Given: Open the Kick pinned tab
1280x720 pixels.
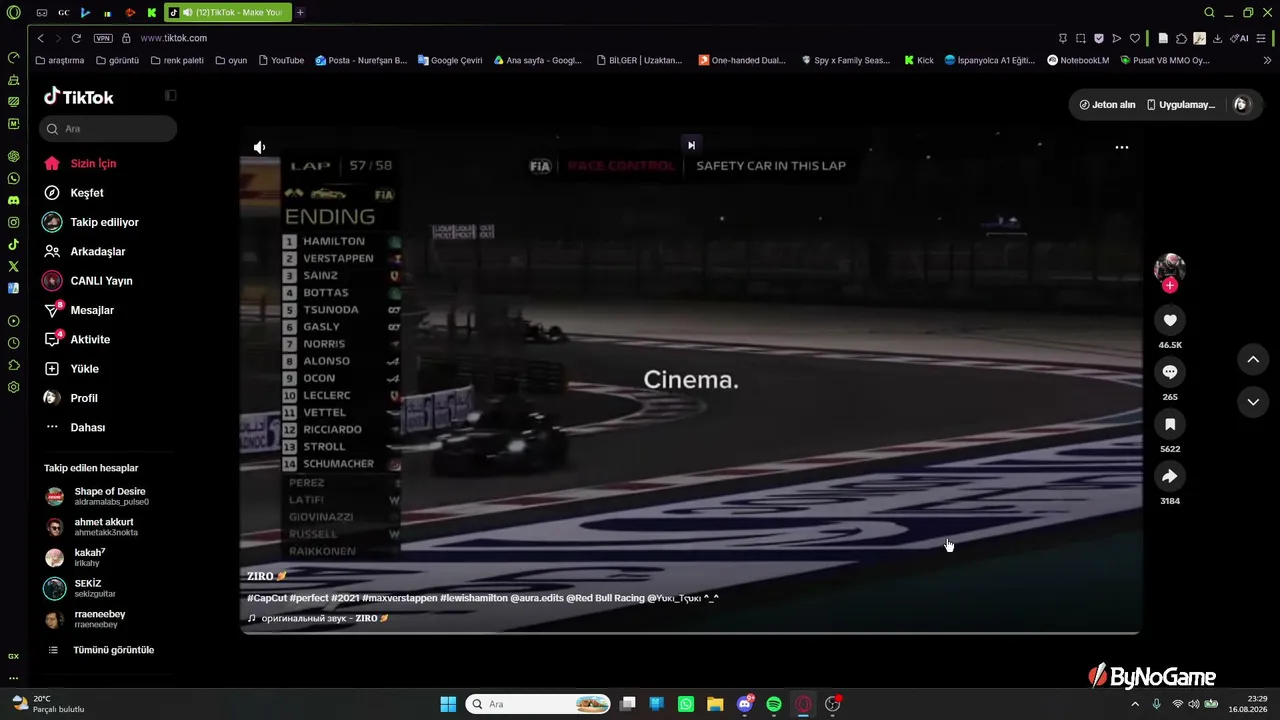Looking at the screenshot, I should (x=152, y=13).
